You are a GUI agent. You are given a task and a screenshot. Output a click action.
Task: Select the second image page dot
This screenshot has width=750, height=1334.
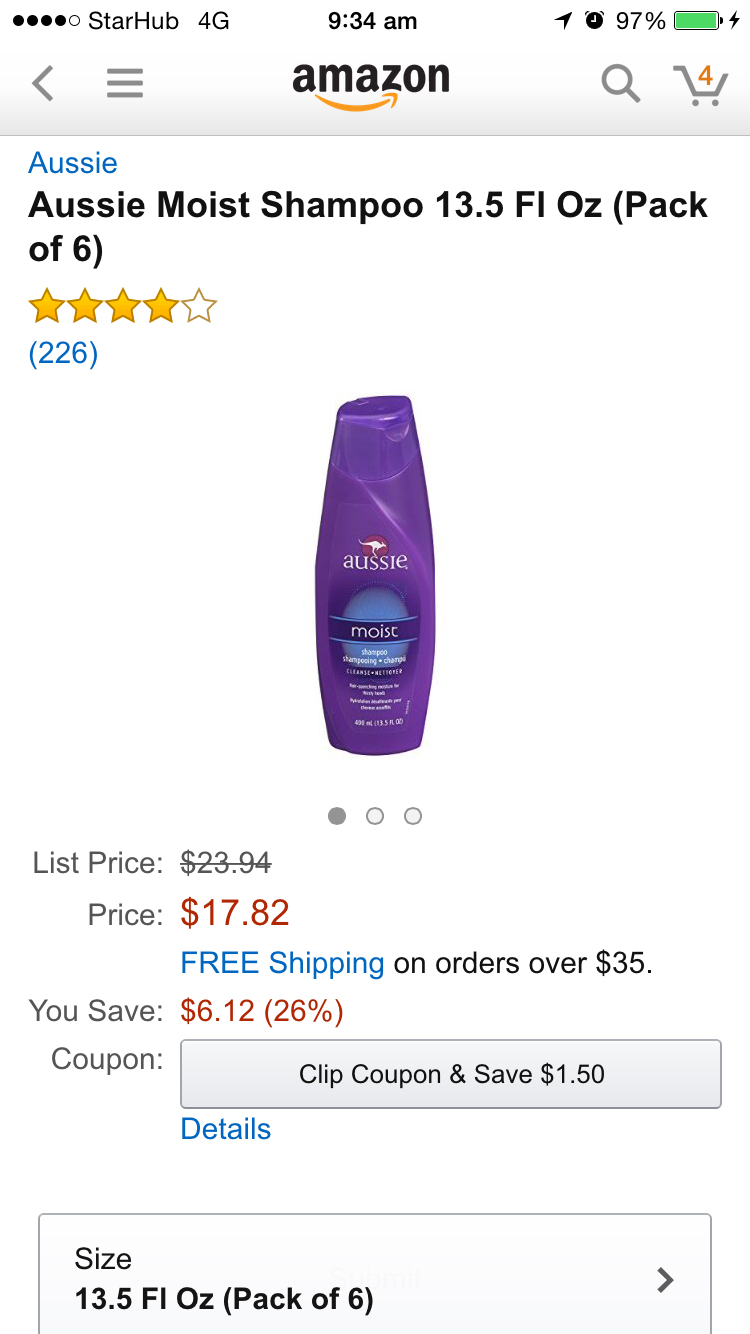pos(375,816)
